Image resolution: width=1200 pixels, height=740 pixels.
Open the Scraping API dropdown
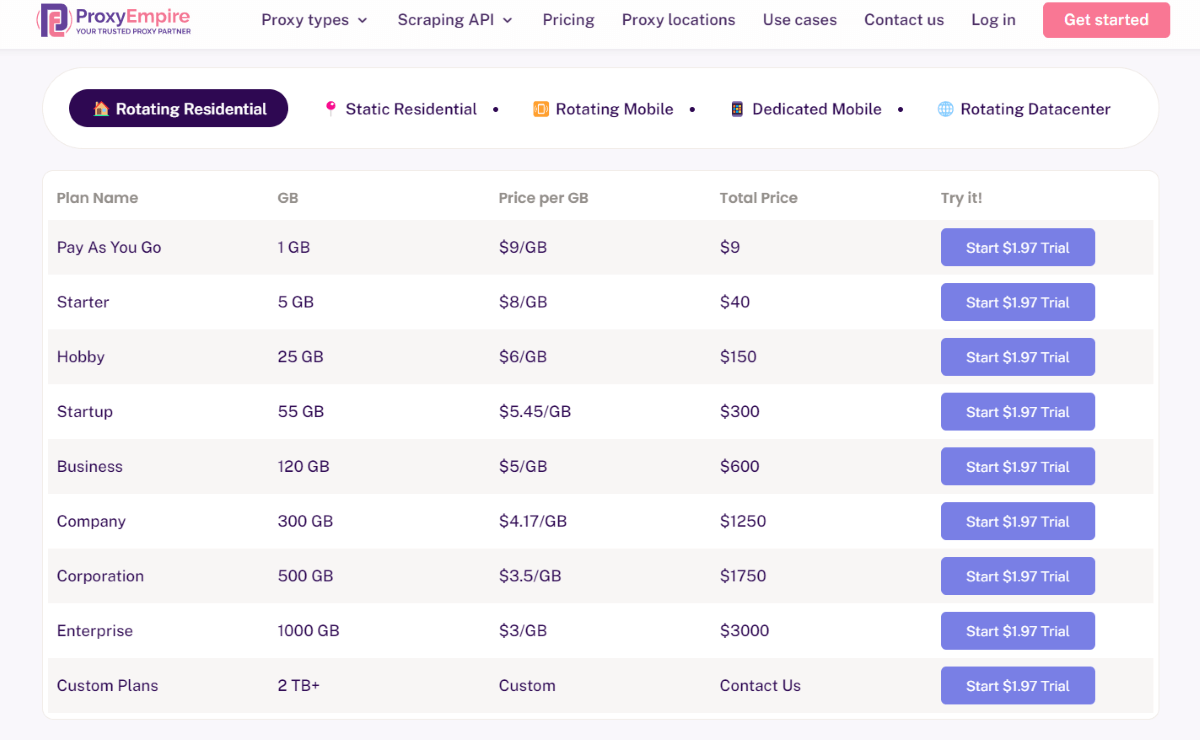coord(454,19)
